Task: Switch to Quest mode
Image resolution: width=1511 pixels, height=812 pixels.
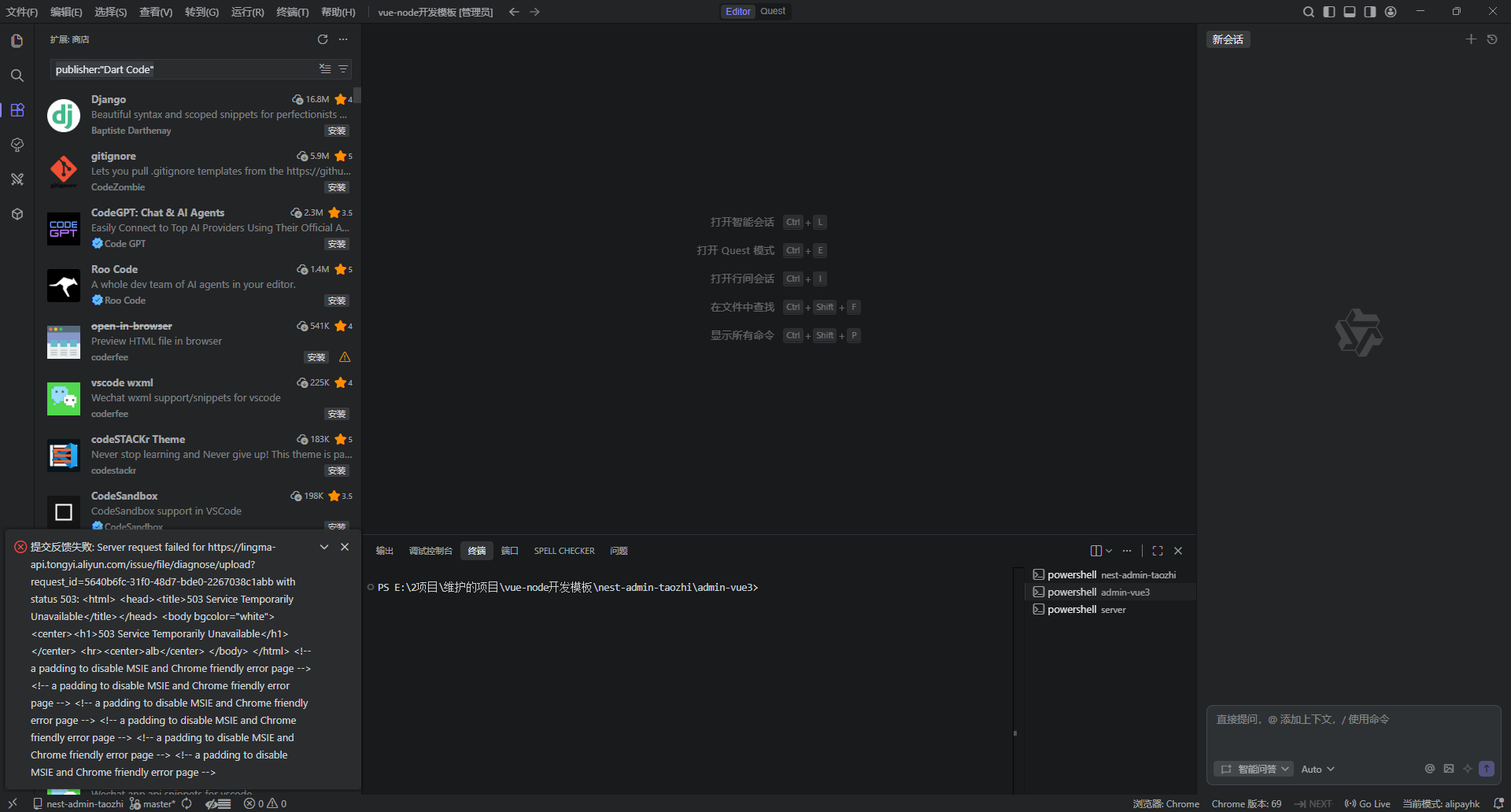Action: 773,12
